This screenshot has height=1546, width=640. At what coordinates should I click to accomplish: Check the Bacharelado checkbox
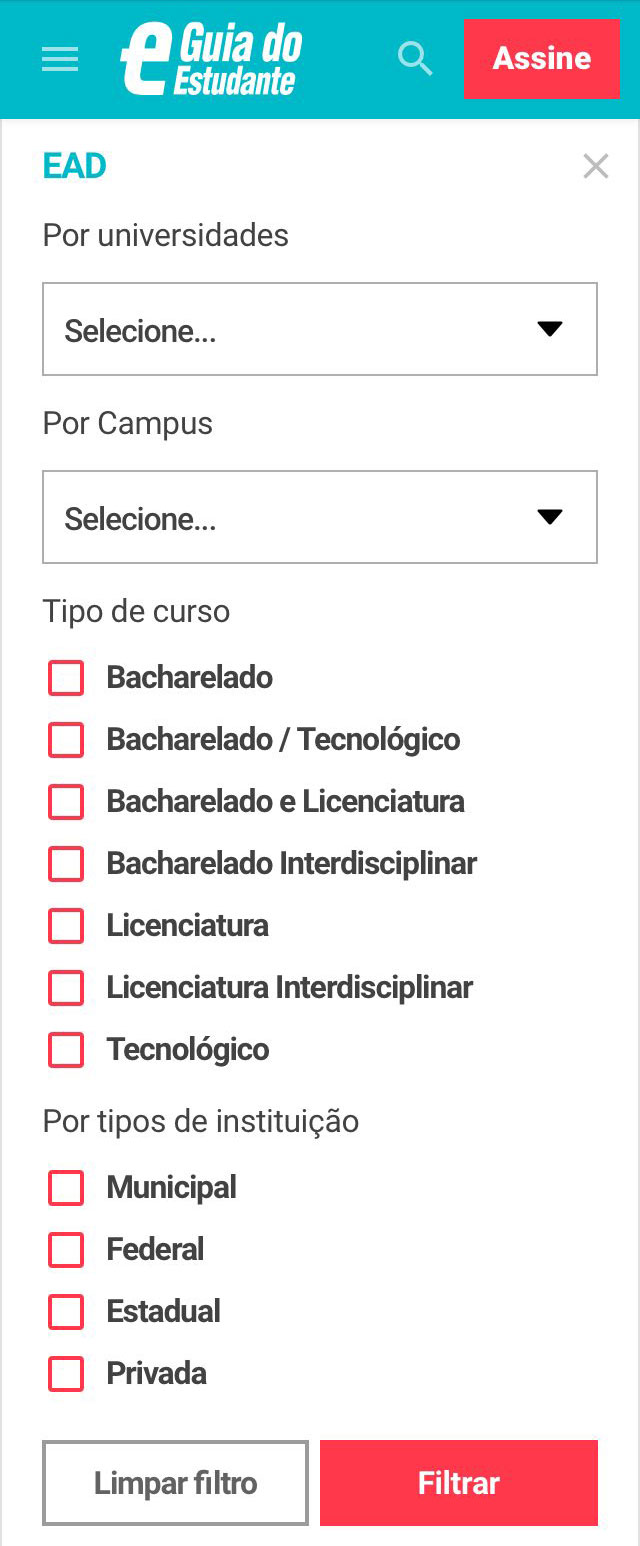tap(65, 678)
